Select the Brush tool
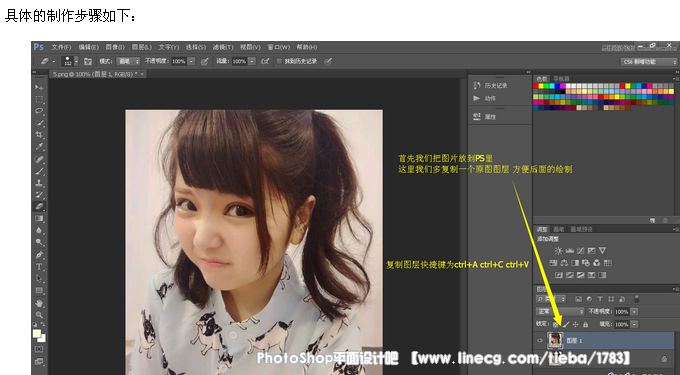The image size is (680, 375). (39, 171)
